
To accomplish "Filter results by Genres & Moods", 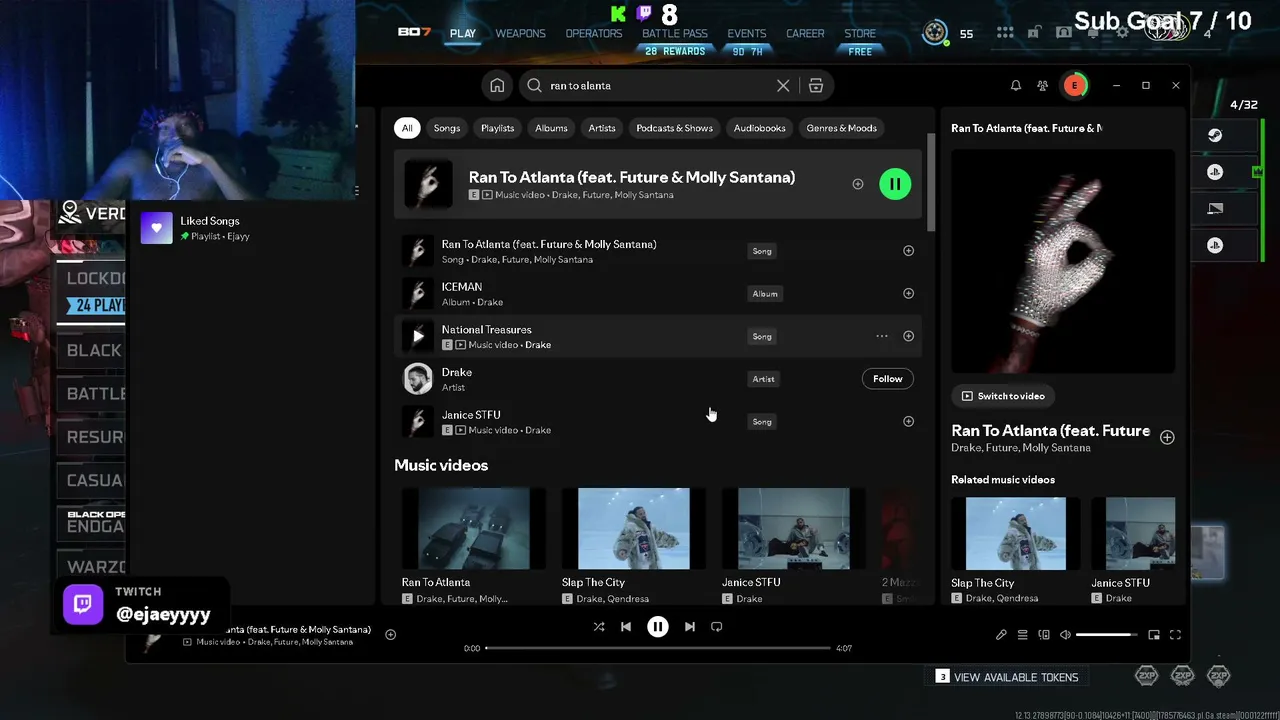I will [841, 128].
